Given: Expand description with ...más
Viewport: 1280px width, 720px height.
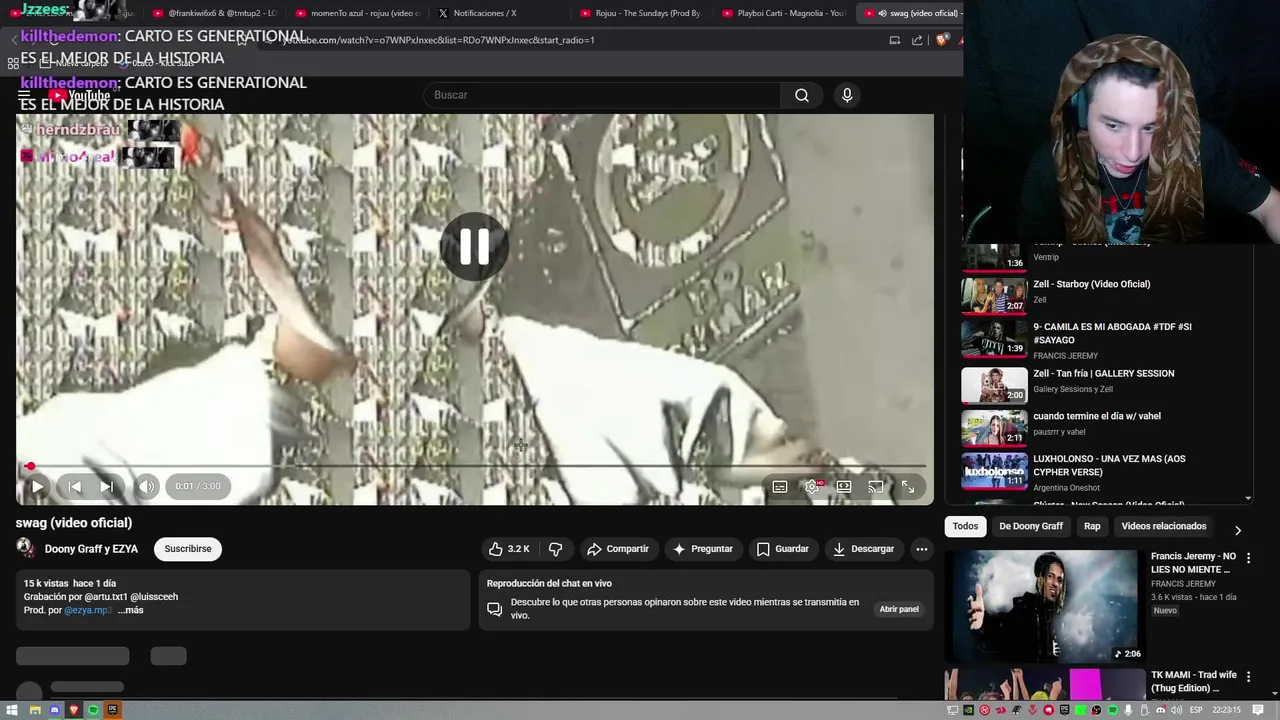Looking at the screenshot, I should [131, 610].
